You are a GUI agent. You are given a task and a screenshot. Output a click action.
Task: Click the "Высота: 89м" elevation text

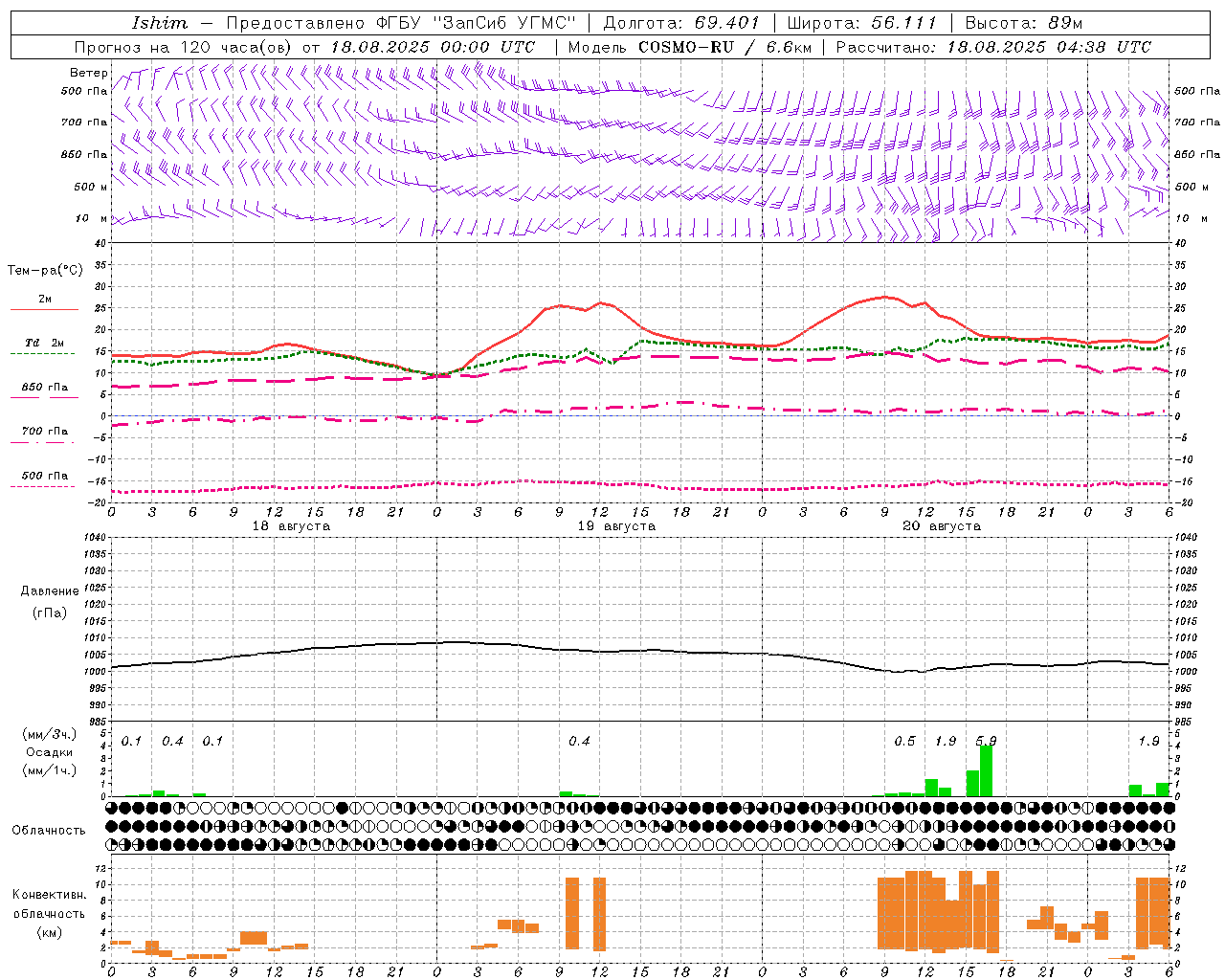point(1024,23)
